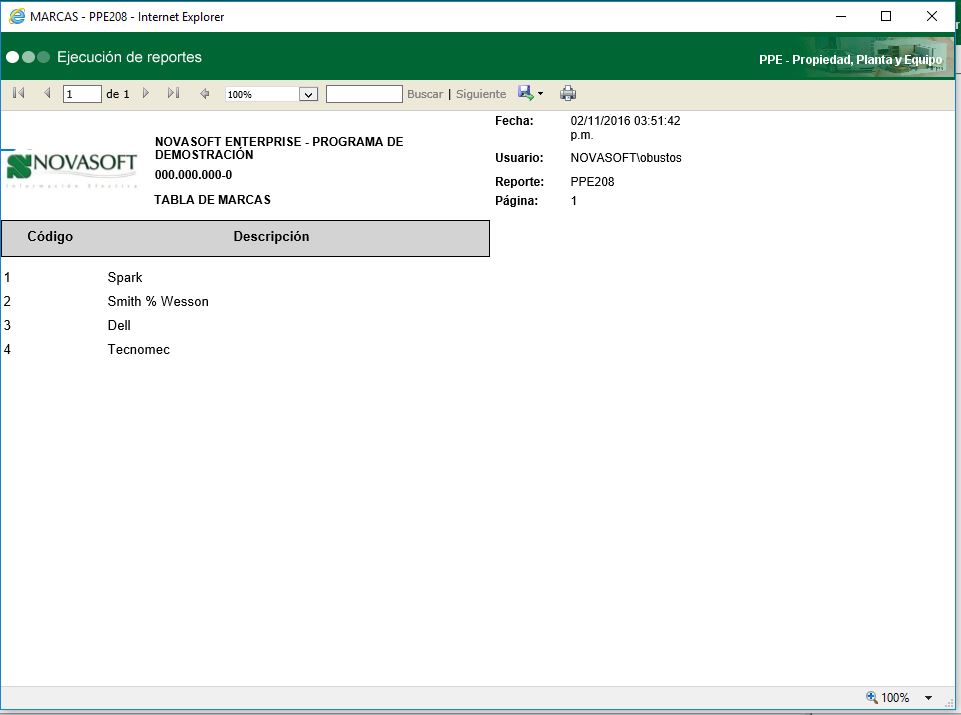
Task: Click the PPE208 report value
Action: (x=592, y=182)
